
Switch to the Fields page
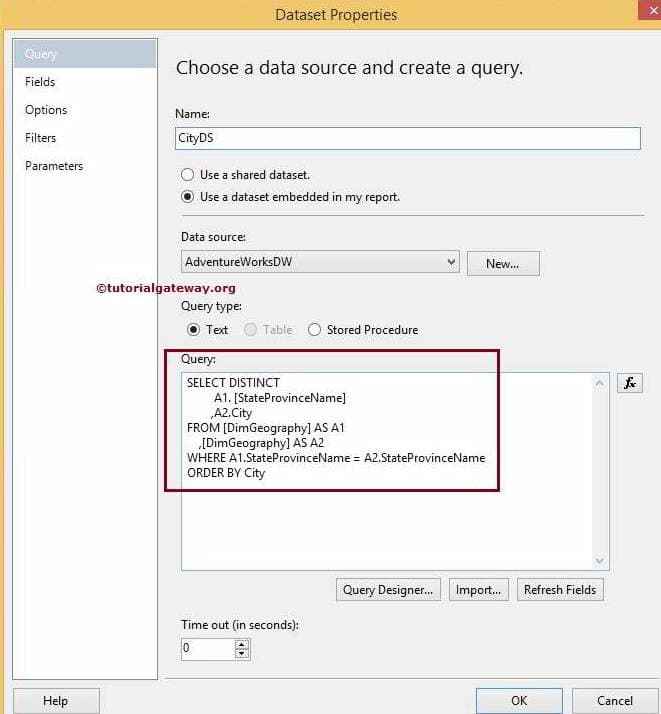point(40,82)
